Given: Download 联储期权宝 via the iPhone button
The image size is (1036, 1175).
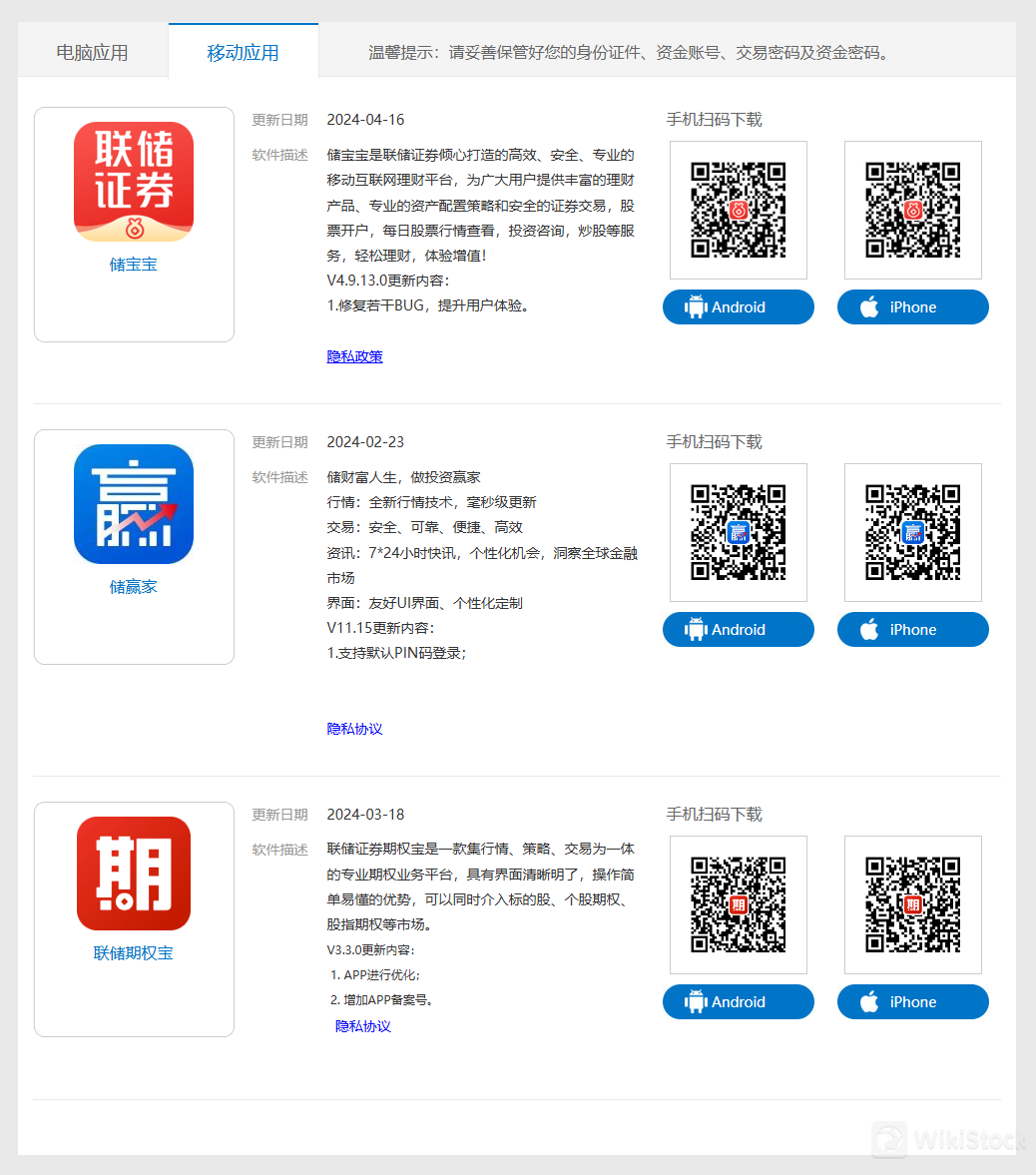Looking at the screenshot, I should 912,1002.
